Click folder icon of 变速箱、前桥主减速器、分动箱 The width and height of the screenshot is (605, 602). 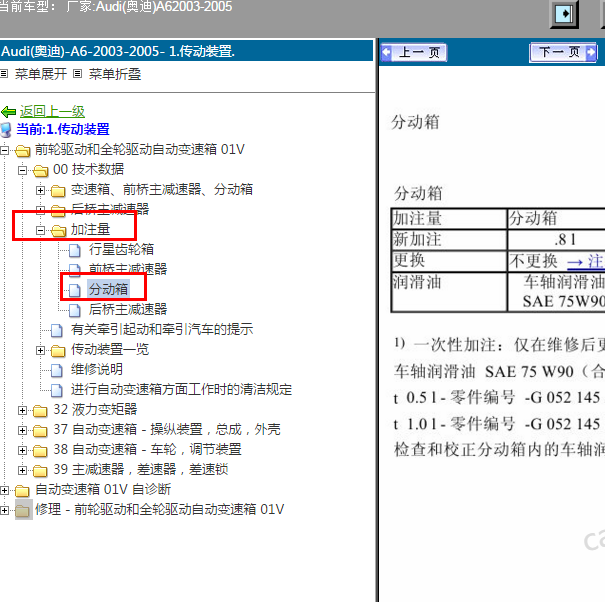[58, 190]
